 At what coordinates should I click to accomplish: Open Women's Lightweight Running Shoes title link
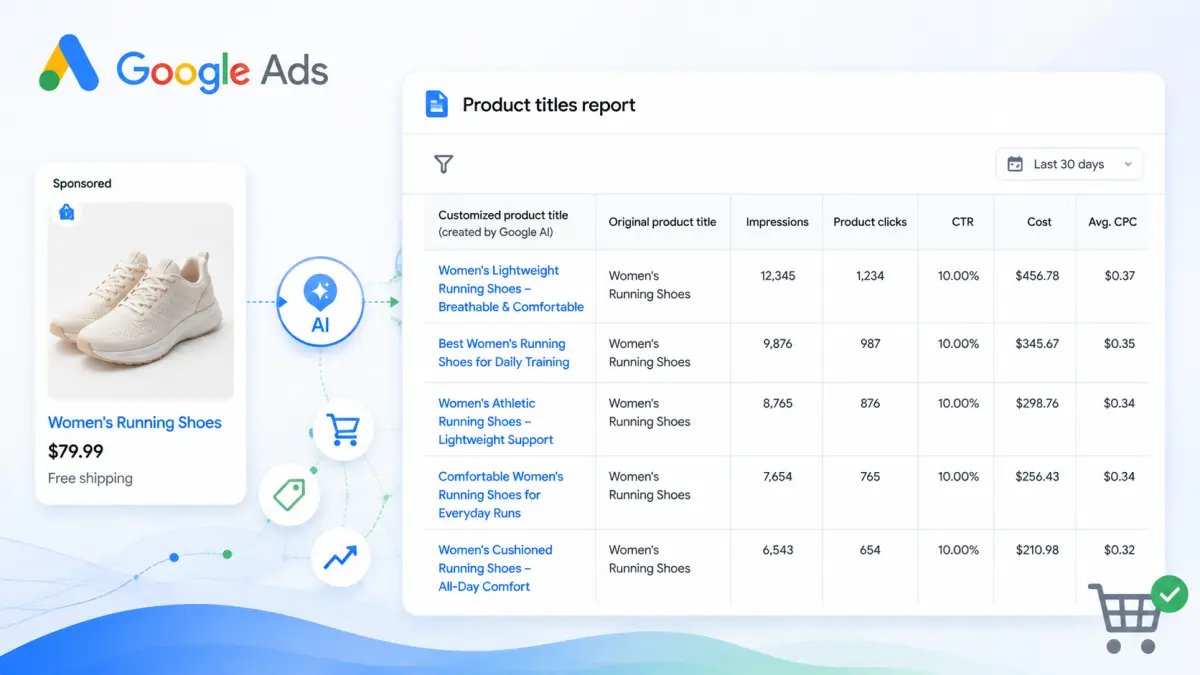pyautogui.click(x=511, y=289)
